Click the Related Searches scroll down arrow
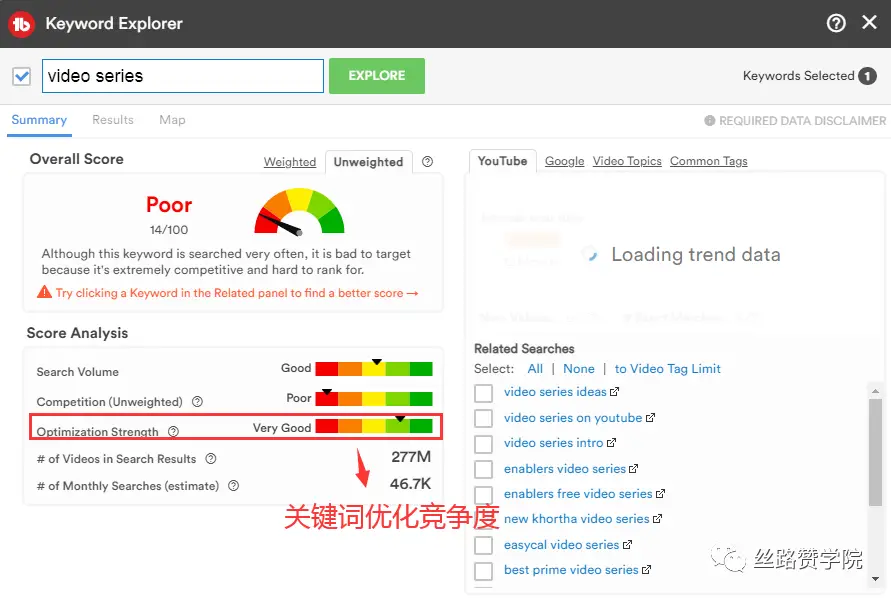The image size is (891, 598). (875, 579)
